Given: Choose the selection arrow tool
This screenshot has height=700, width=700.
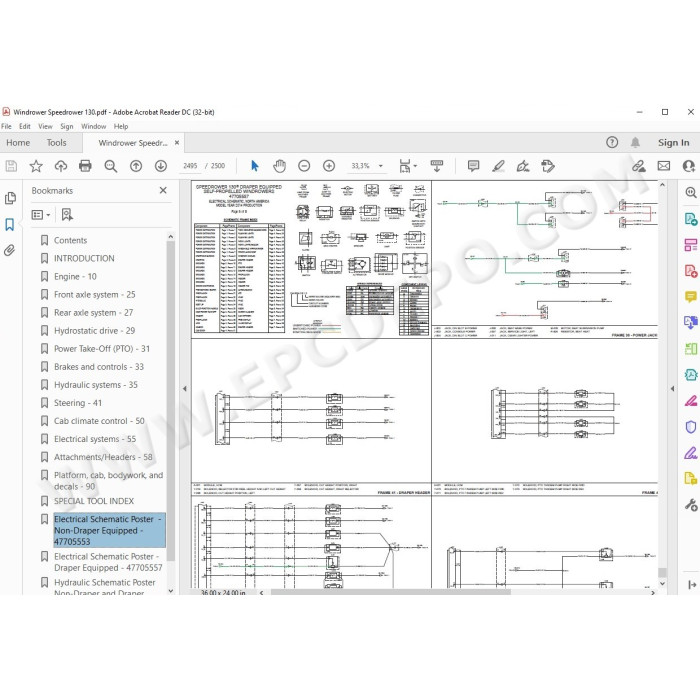Looking at the screenshot, I should (x=254, y=166).
